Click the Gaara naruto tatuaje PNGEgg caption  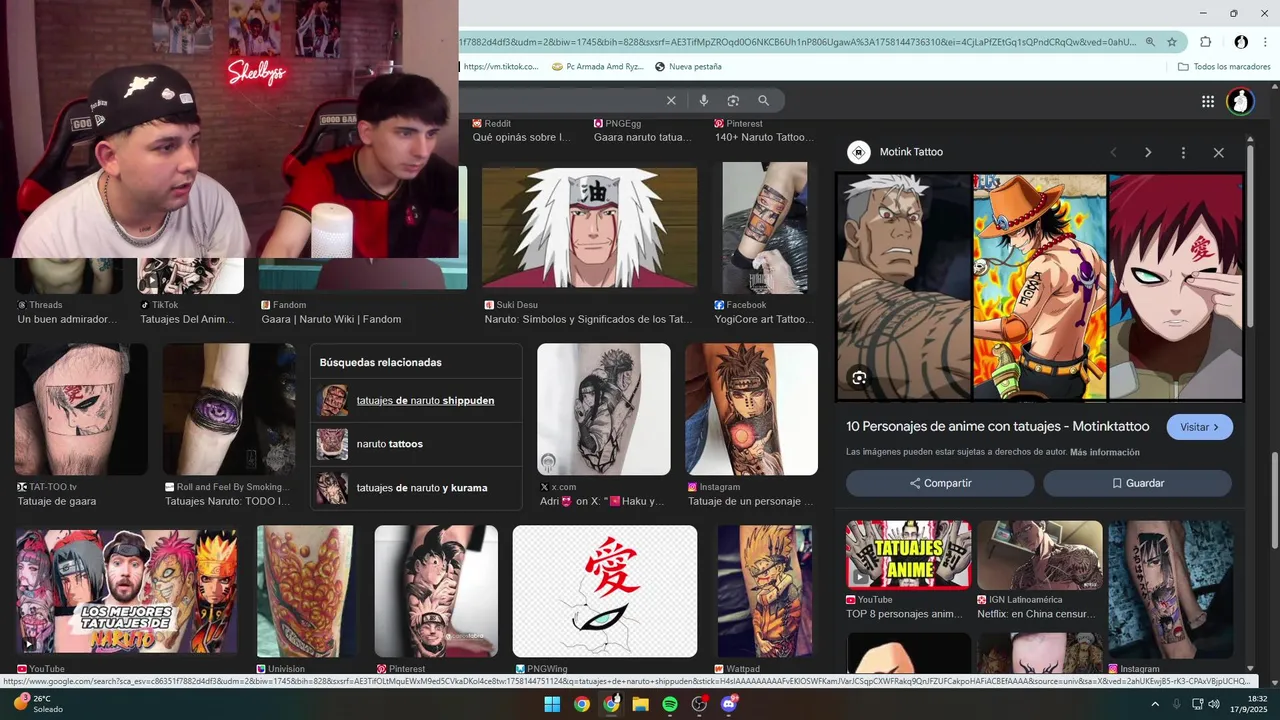[642, 138]
